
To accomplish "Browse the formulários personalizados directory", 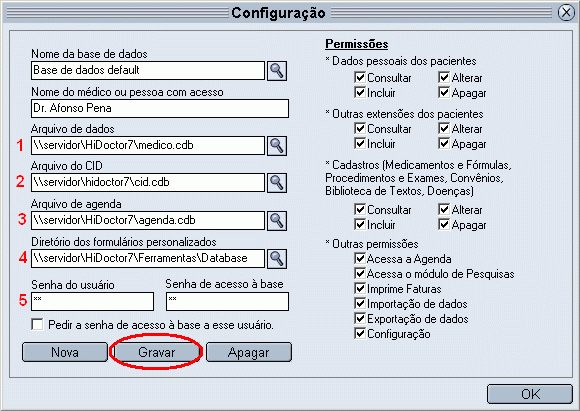I will 277,259.
